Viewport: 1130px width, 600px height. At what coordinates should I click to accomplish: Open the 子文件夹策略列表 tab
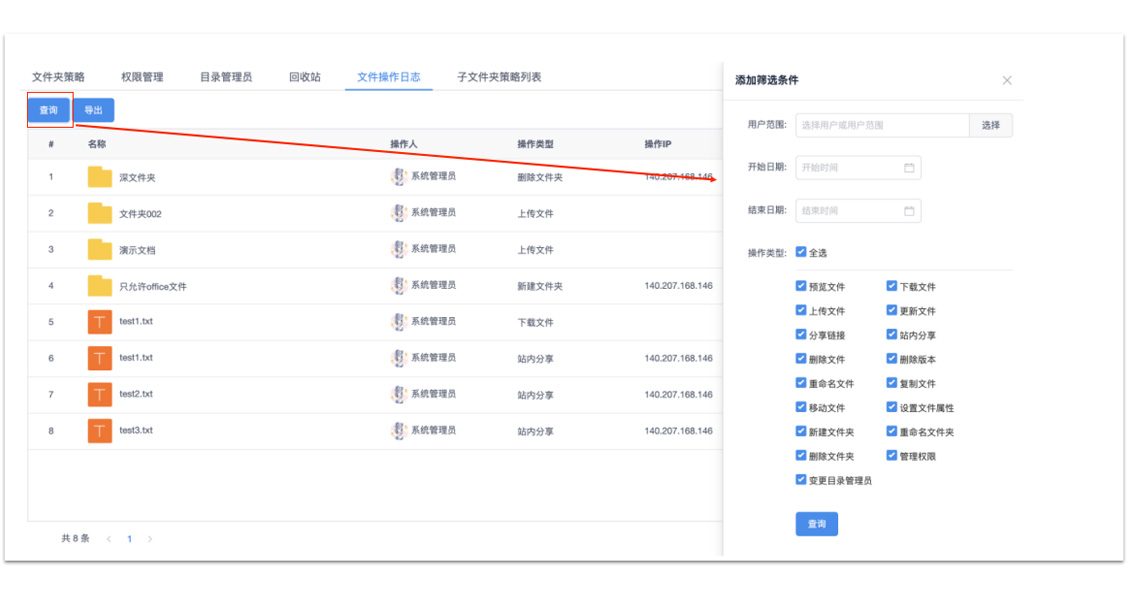pyautogui.click(x=499, y=77)
